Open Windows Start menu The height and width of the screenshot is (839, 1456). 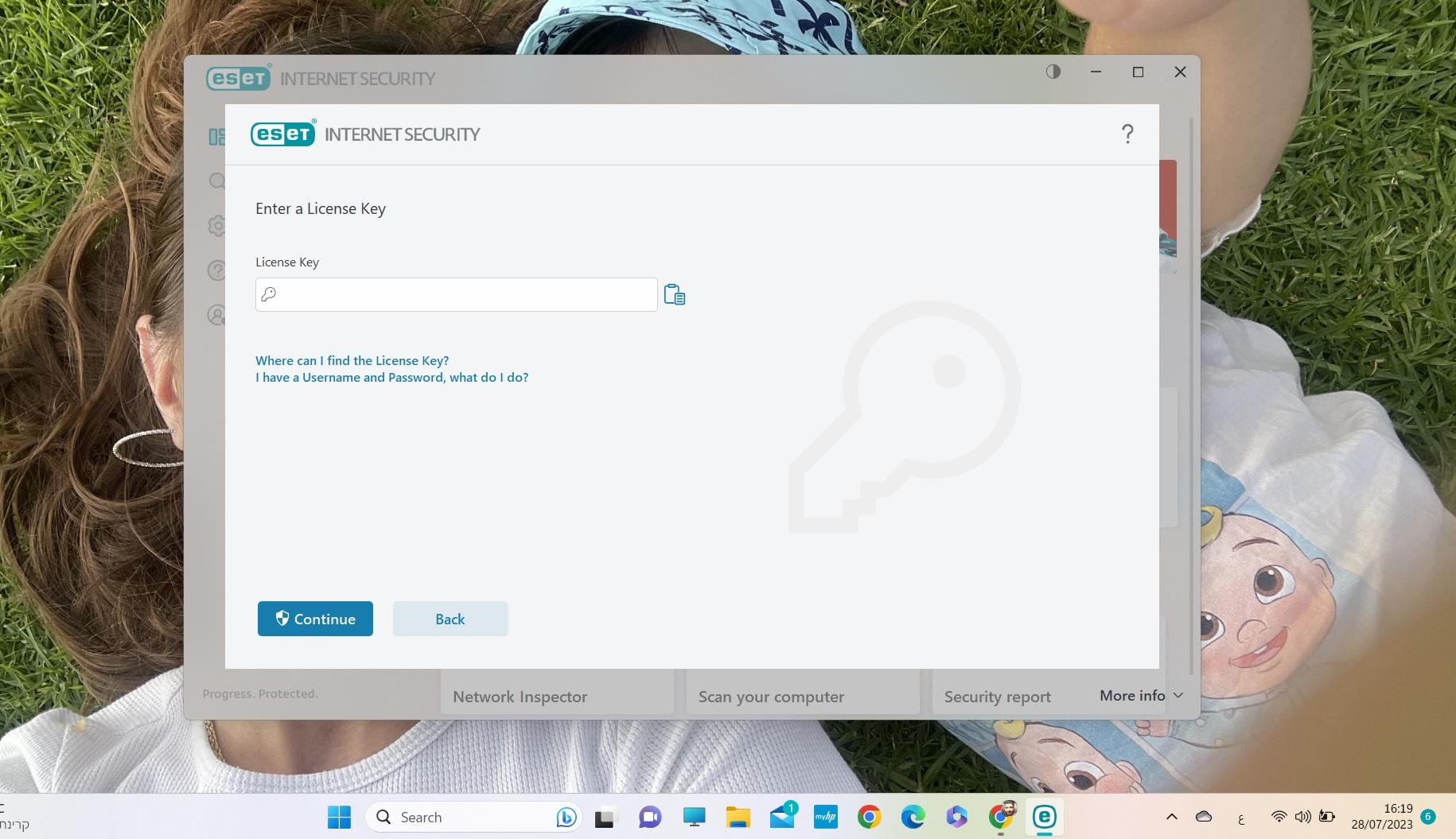coord(340,817)
